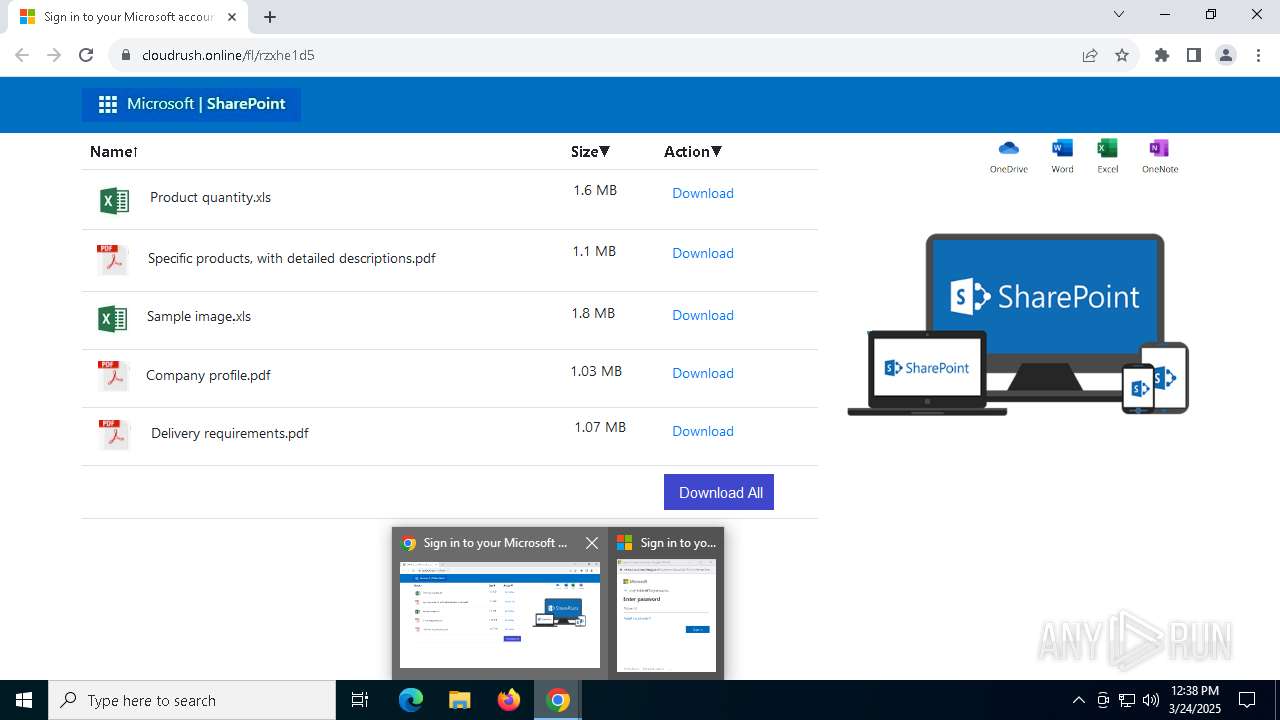The width and height of the screenshot is (1280, 720).
Task: Open the Extensions puzzle icon
Action: (1162, 55)
